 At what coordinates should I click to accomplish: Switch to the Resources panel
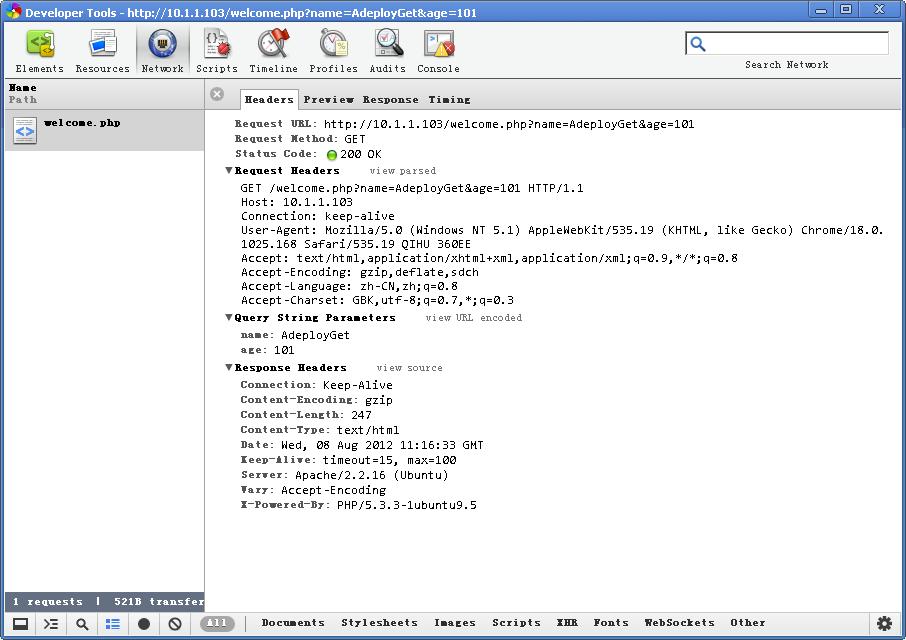(x=101, y=48)
